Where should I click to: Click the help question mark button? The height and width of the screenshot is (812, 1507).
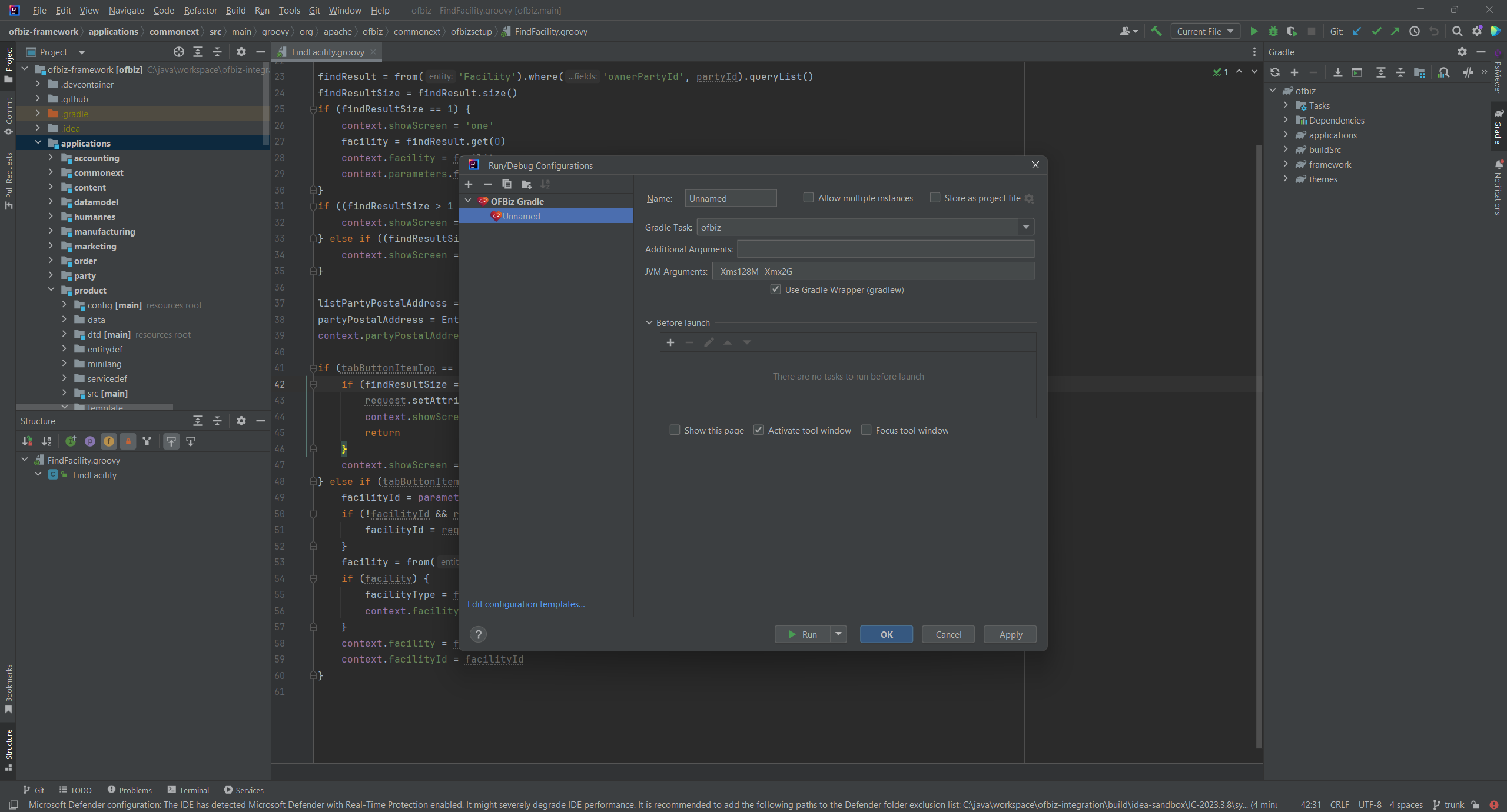click(479, 634)
